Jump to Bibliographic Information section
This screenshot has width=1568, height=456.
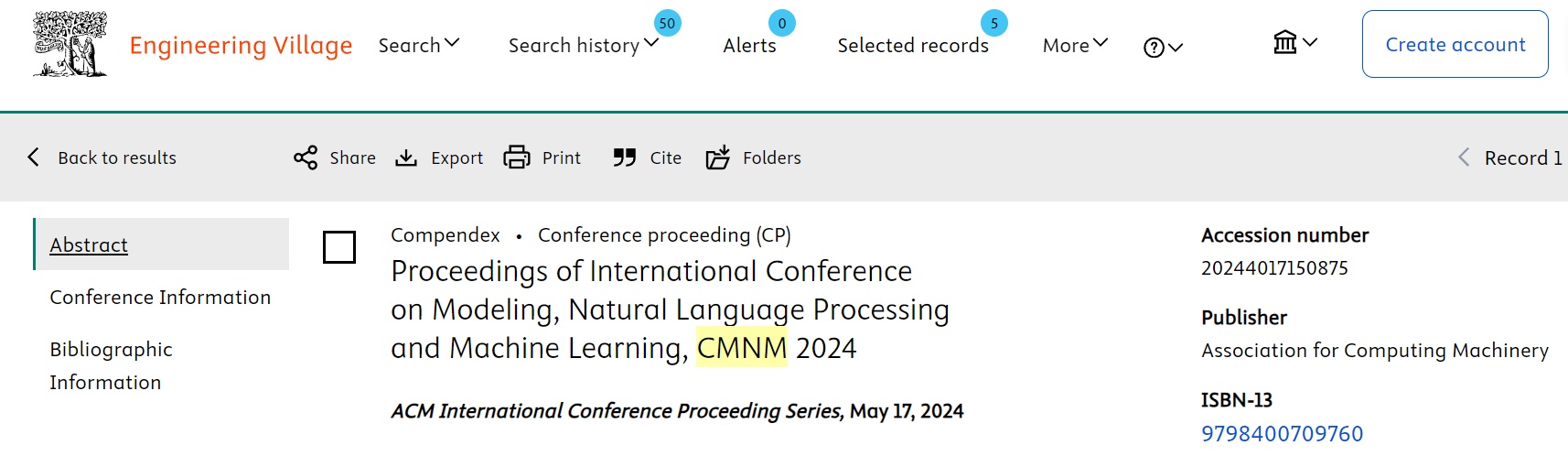111,365
